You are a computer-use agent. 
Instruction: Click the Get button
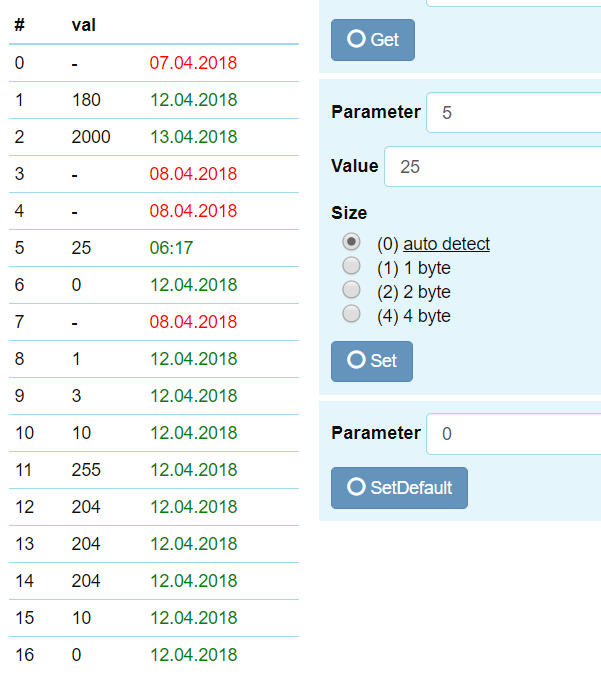(372, 40)
